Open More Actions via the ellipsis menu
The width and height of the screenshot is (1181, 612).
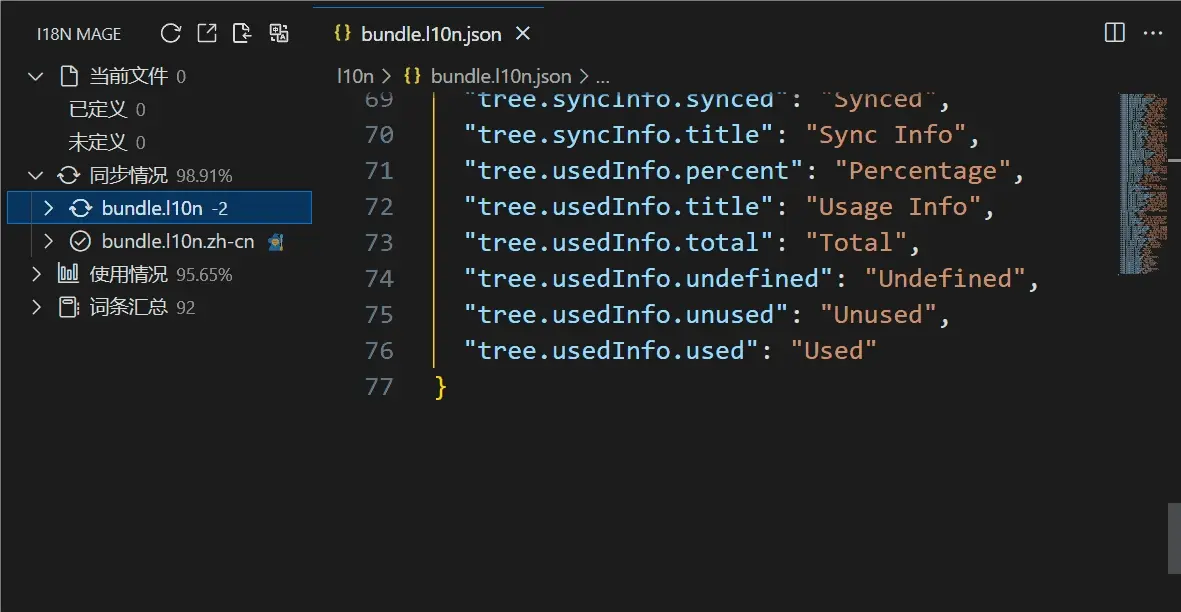pos(1153,33)
